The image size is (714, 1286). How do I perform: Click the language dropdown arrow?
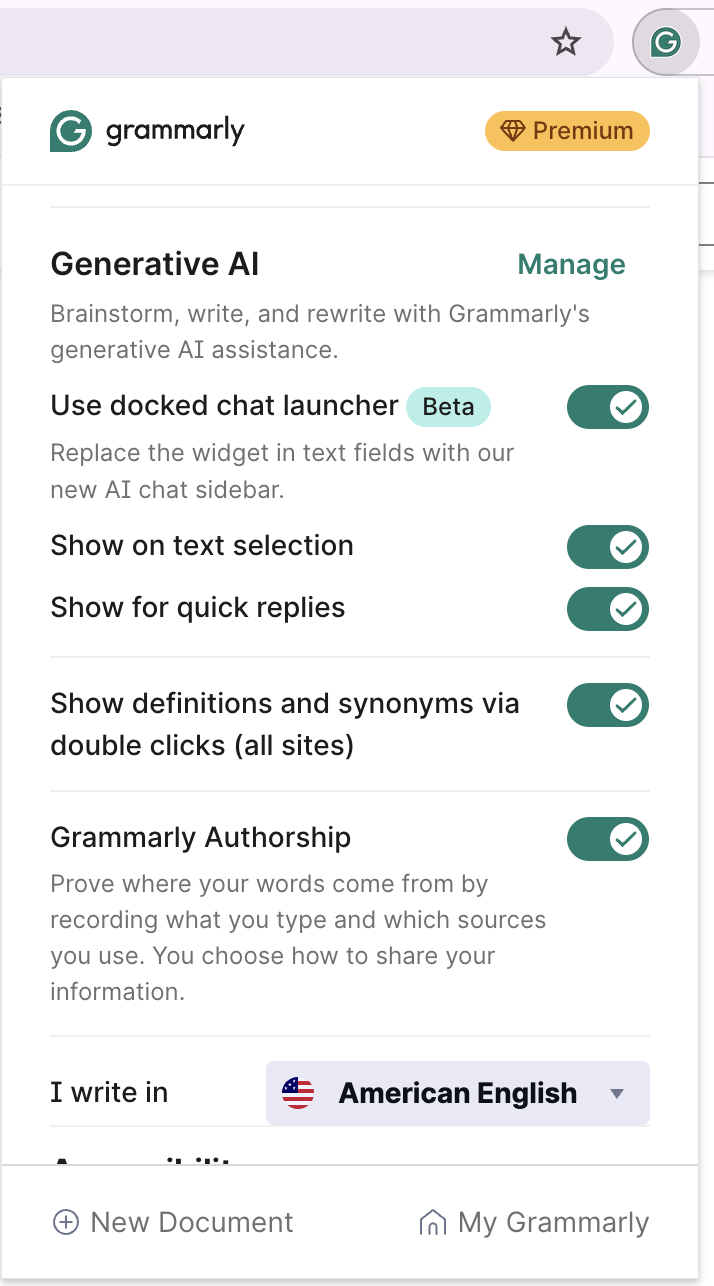click(617, 1094)
